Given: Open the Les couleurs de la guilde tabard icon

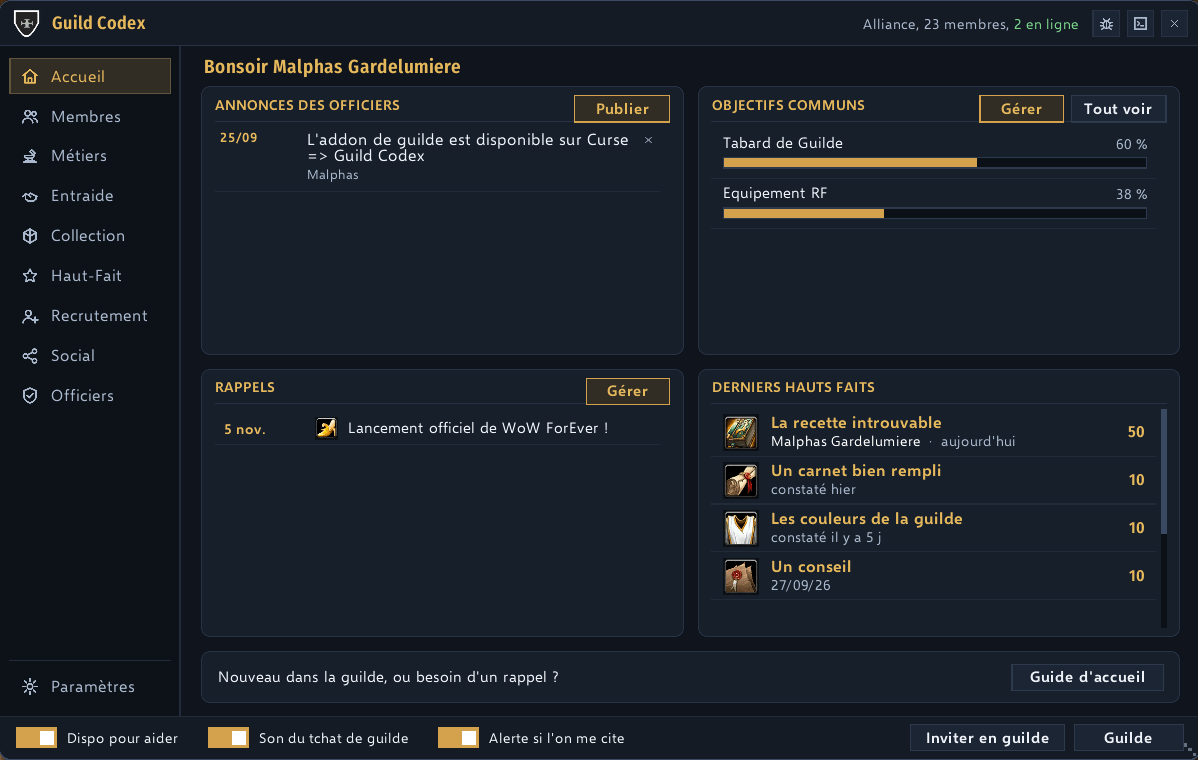Looking at the screenshot, I should [x=740, y=529].
